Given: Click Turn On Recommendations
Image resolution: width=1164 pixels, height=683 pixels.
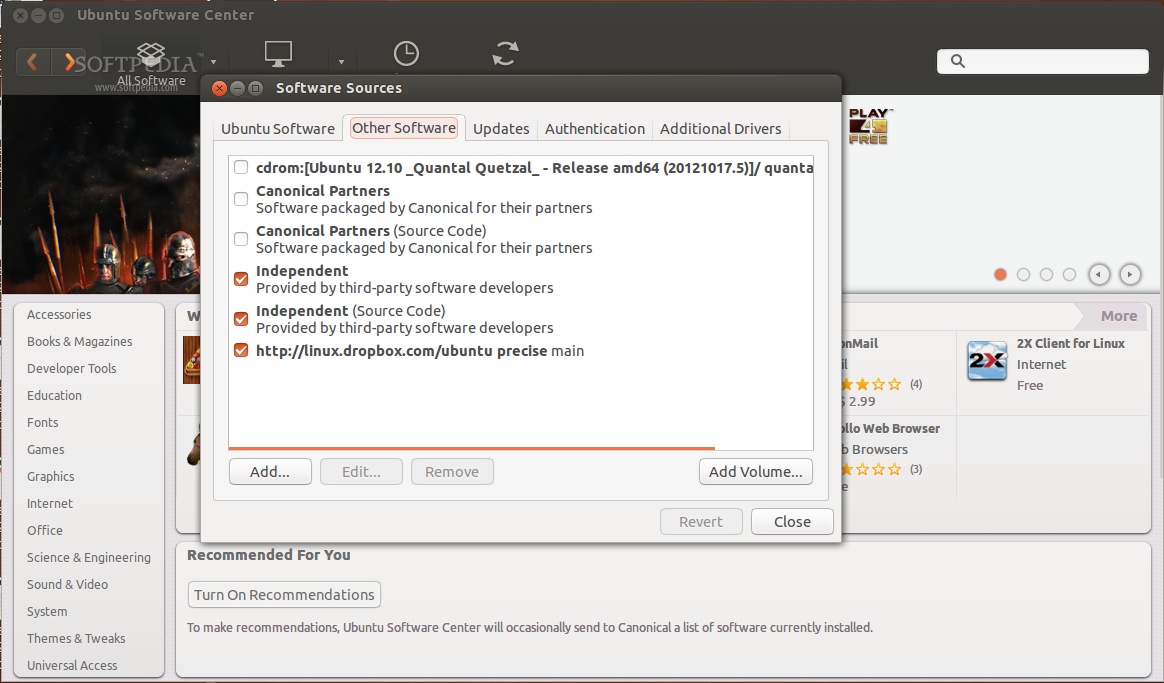Looking at the screenshot, I should [284, 595].
